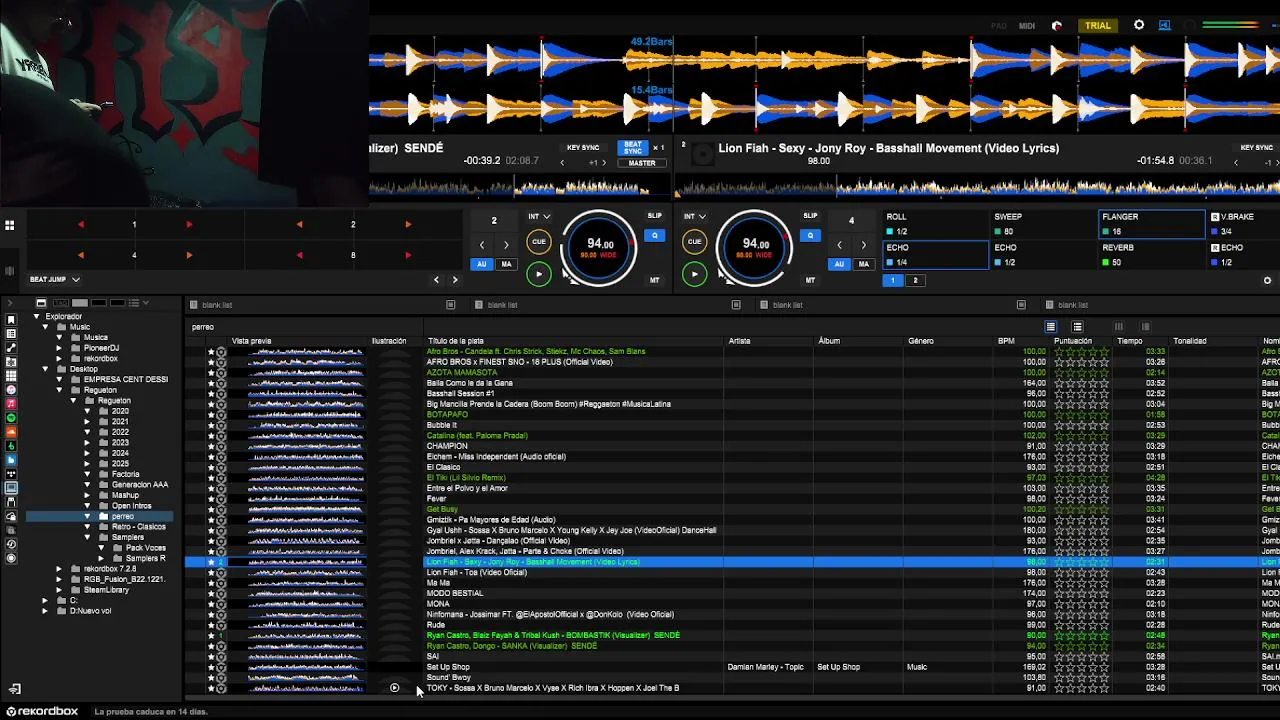The height and width of the screenshot is (720, 1280).
Task: Click the yellow TRIAL badge
Action: point(1098,26)
